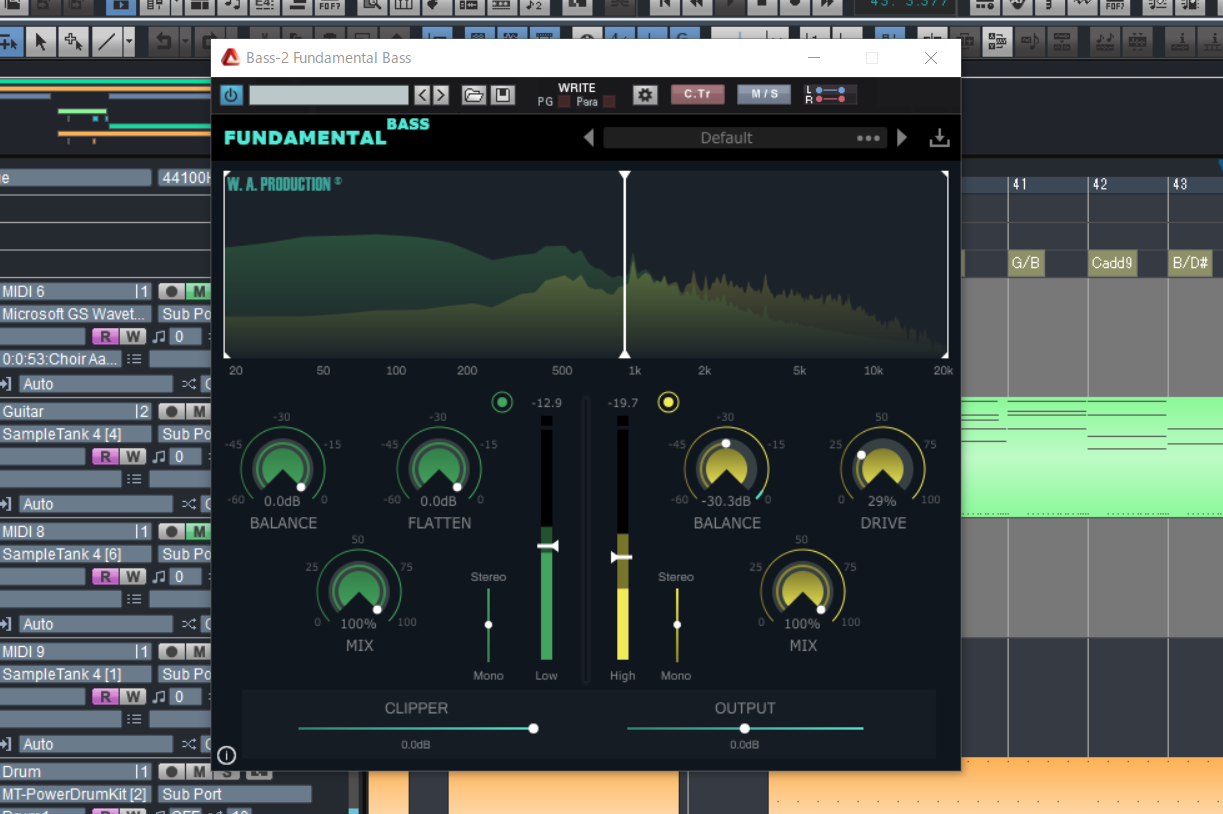Click the crossed-arrows icon beside Guitar Auto
The width and height of the screenshot is (1223, 814).
[x=189, y=504]
